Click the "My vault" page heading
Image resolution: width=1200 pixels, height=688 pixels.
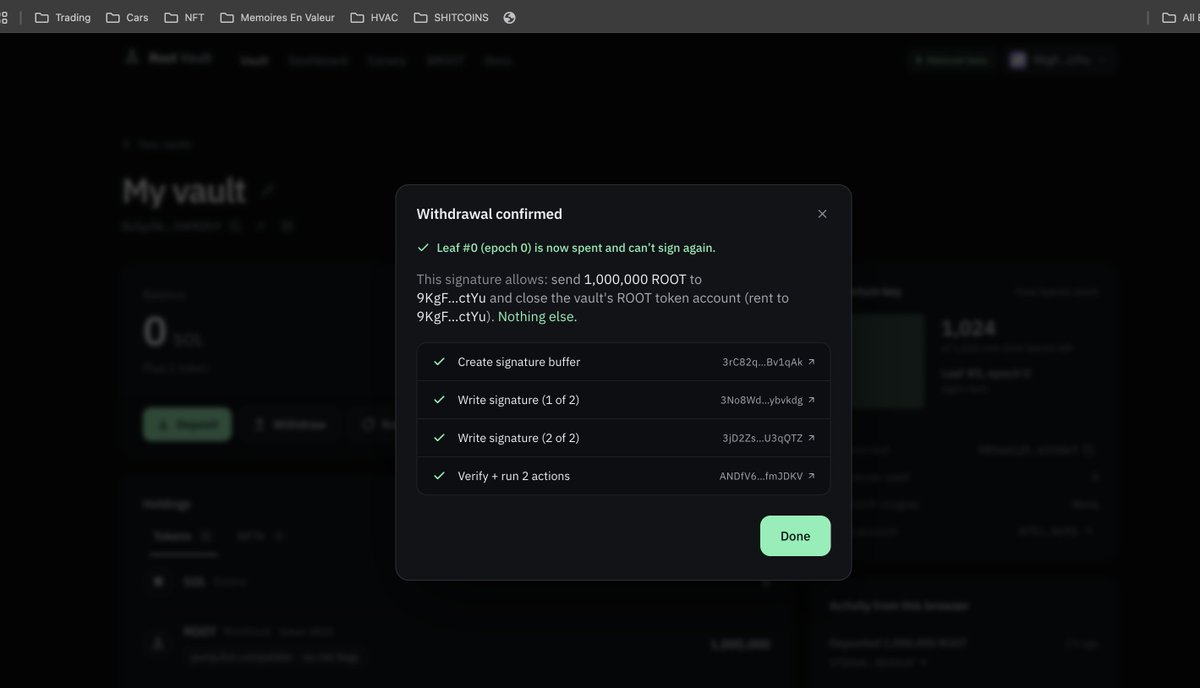point(184,191)
